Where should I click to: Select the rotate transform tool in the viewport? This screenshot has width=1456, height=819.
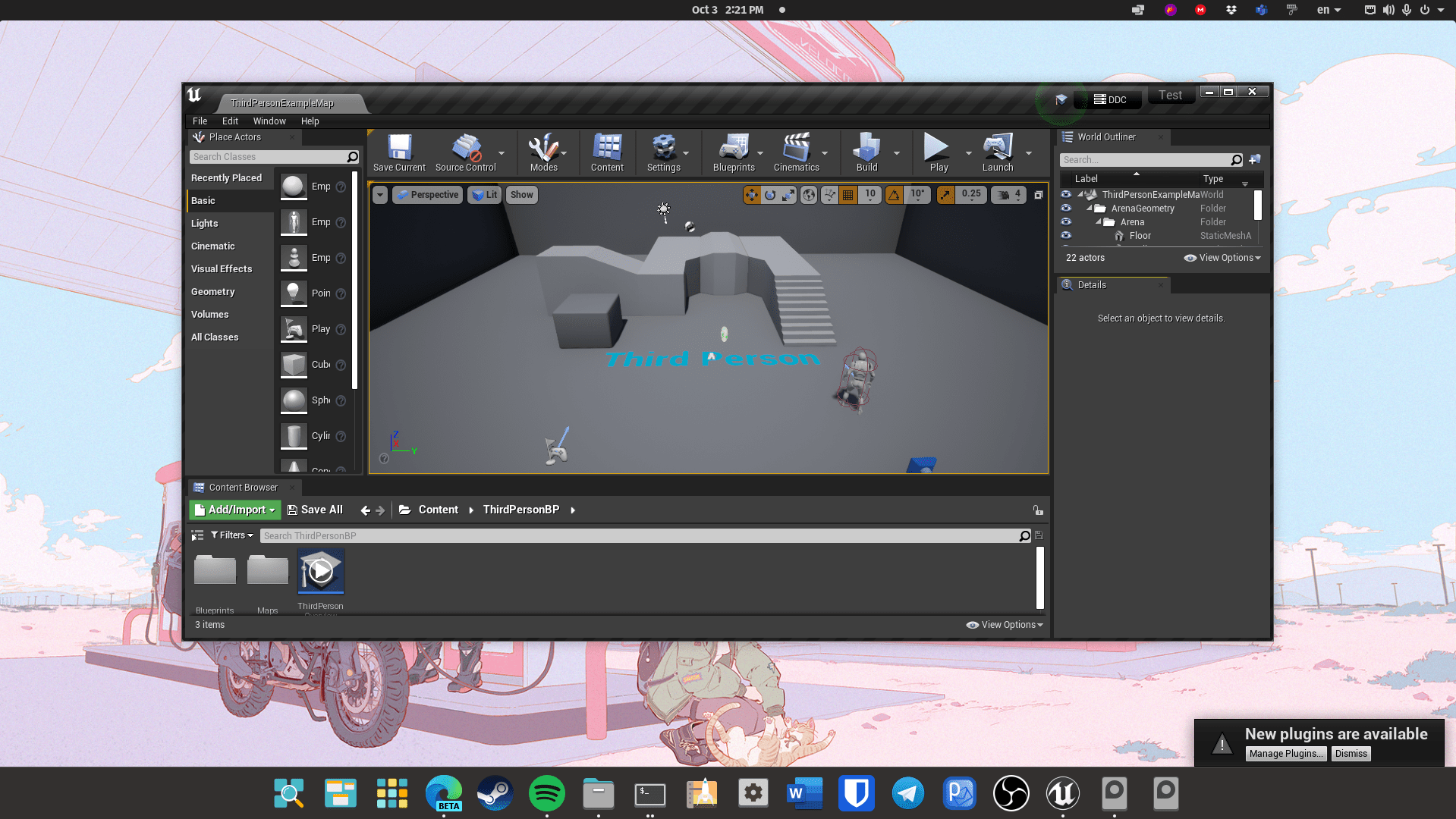[769, 194]
